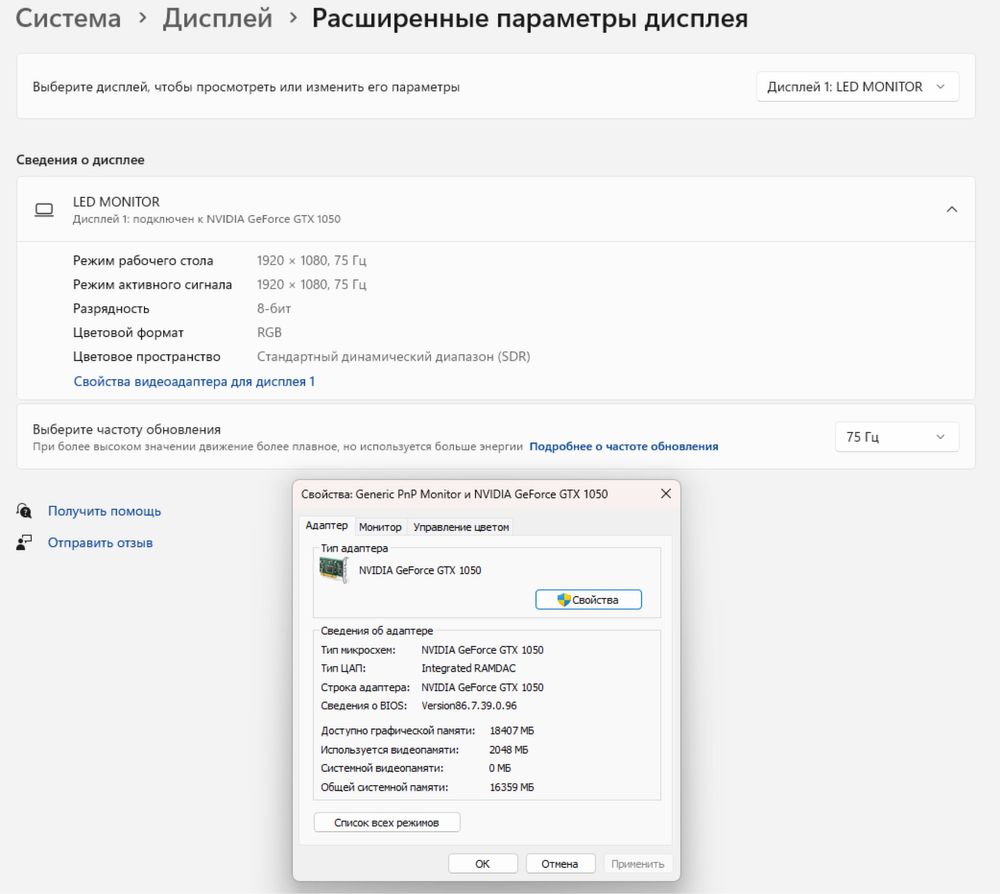Click Получить помощь link
This screenshot has width=1000, height=894.
point(105,511)
